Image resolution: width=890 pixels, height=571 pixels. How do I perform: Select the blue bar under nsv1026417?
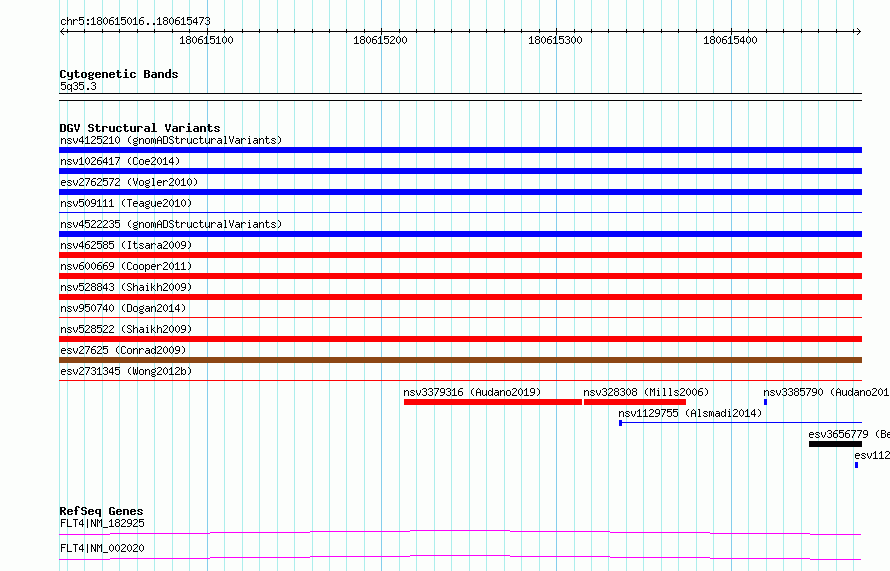[460, 171]
